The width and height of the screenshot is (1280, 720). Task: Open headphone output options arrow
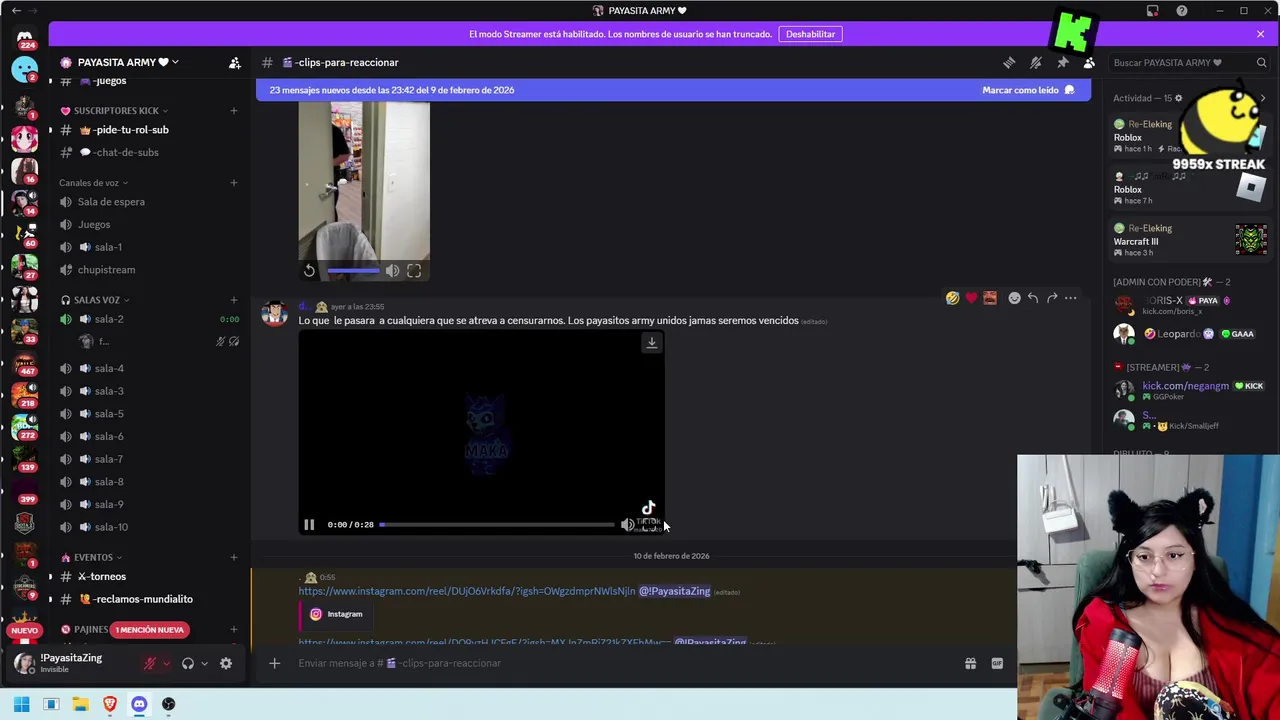point(204,663)
